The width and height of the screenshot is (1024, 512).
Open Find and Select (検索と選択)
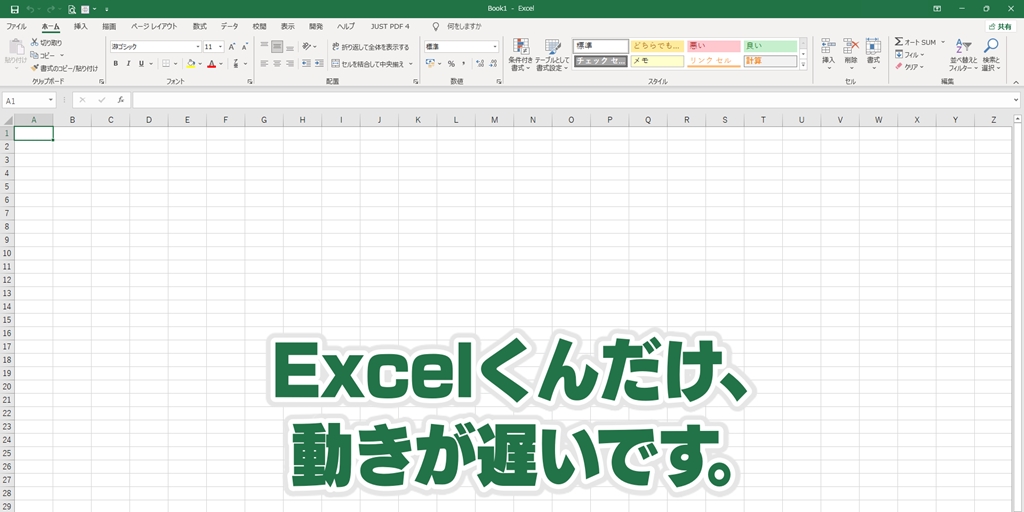click(991, 55)
